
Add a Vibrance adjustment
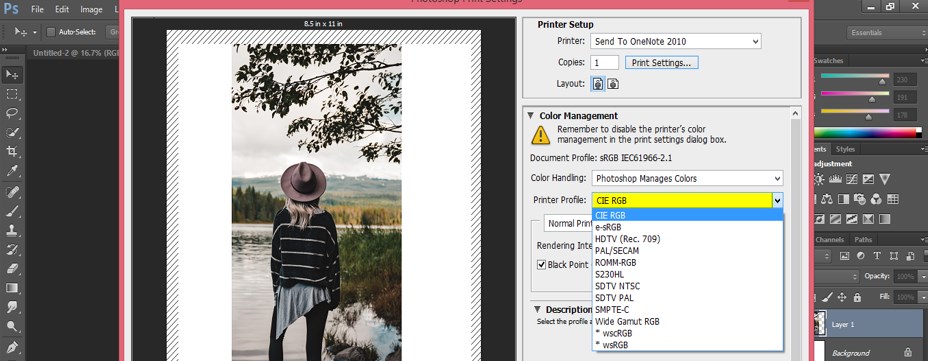[x=884, y=179]
